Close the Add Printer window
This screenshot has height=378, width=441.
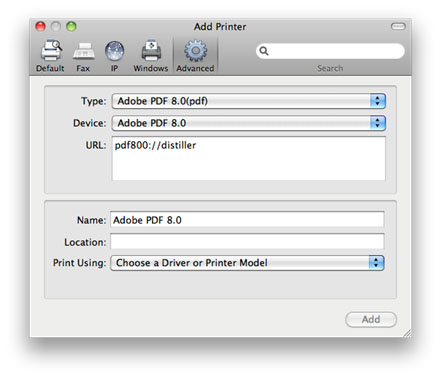(x=40, y=26)
